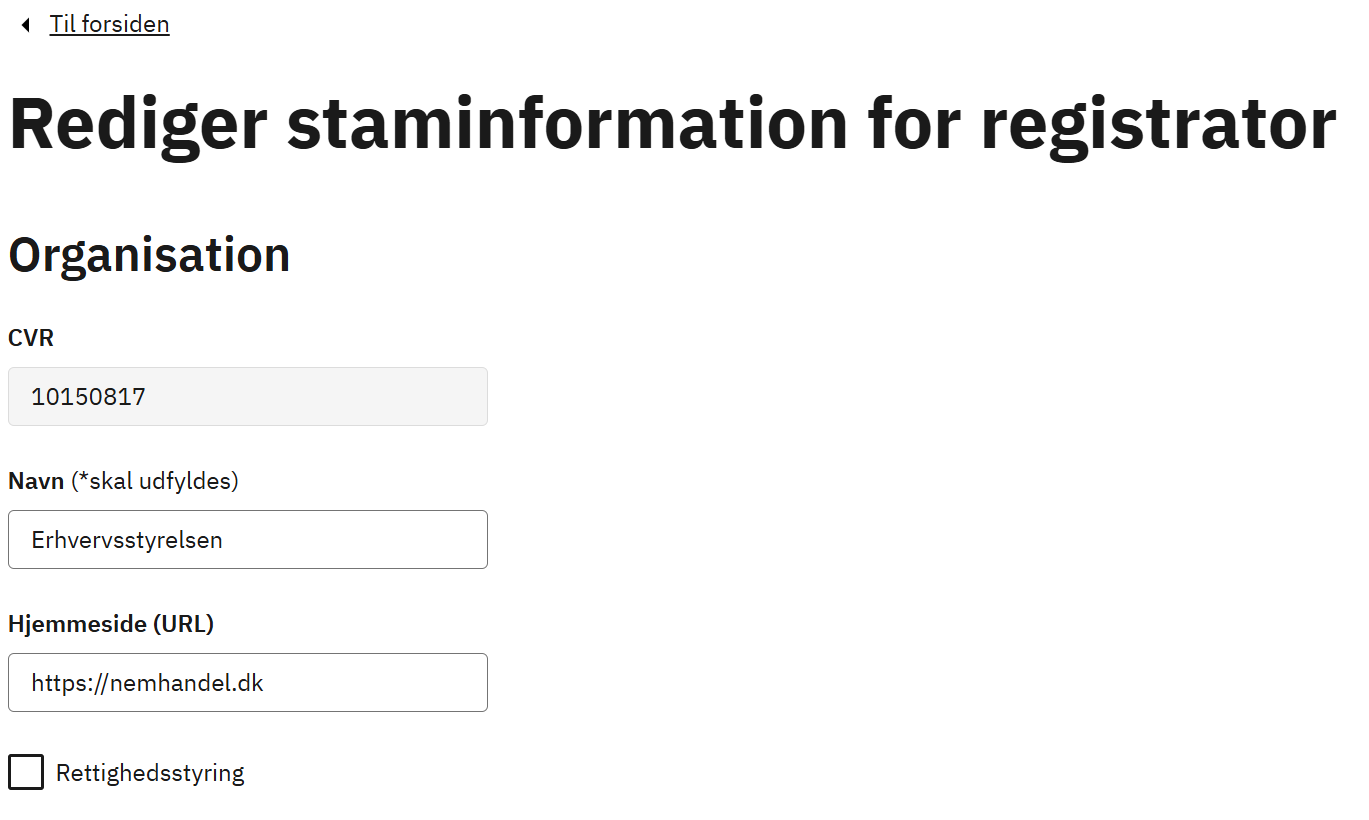
Task: Open the Til forsiden link
Action: click(110, 24)
